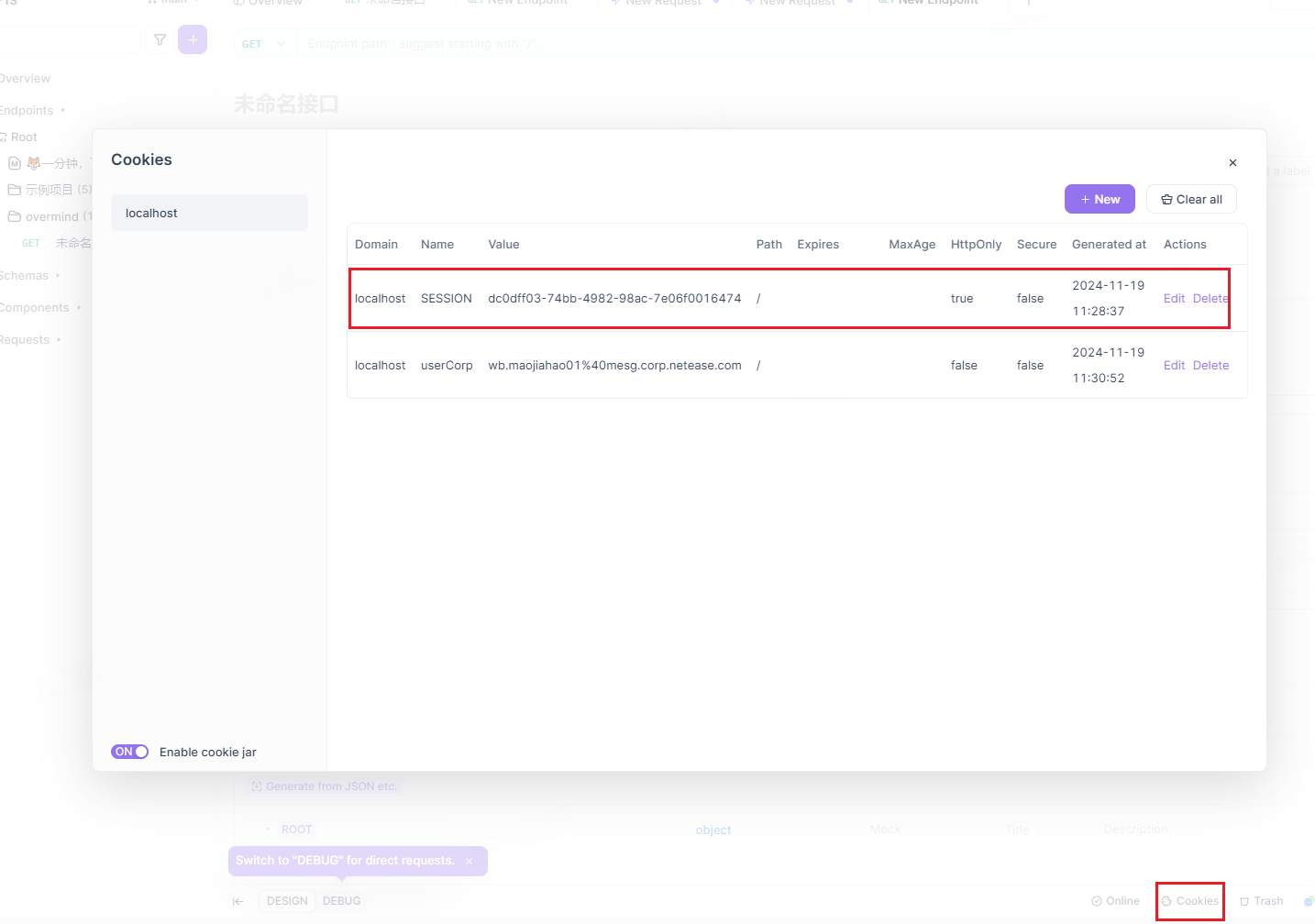
Task: Click the Domain column header
Action: click(x=376, y=244)
